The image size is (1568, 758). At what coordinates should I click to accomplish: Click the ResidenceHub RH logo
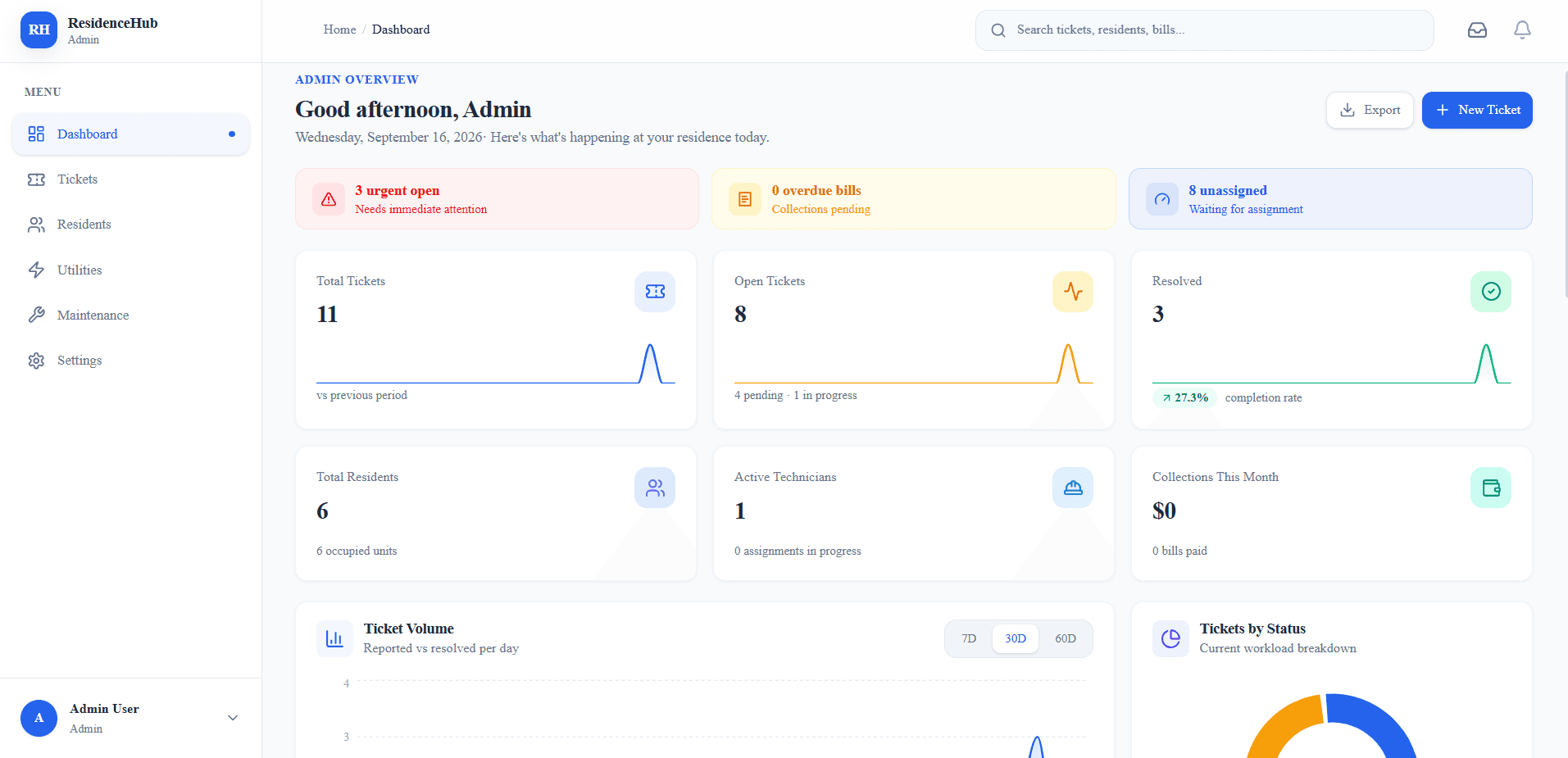click(39, 30)
